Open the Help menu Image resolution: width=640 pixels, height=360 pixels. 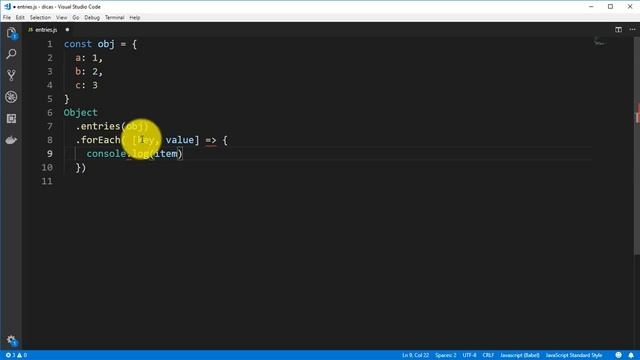(135, 18)
